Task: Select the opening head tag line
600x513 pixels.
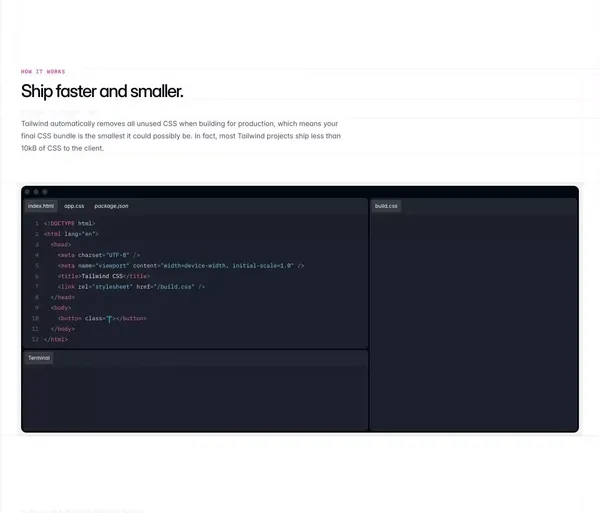Action: click(61, 244)
